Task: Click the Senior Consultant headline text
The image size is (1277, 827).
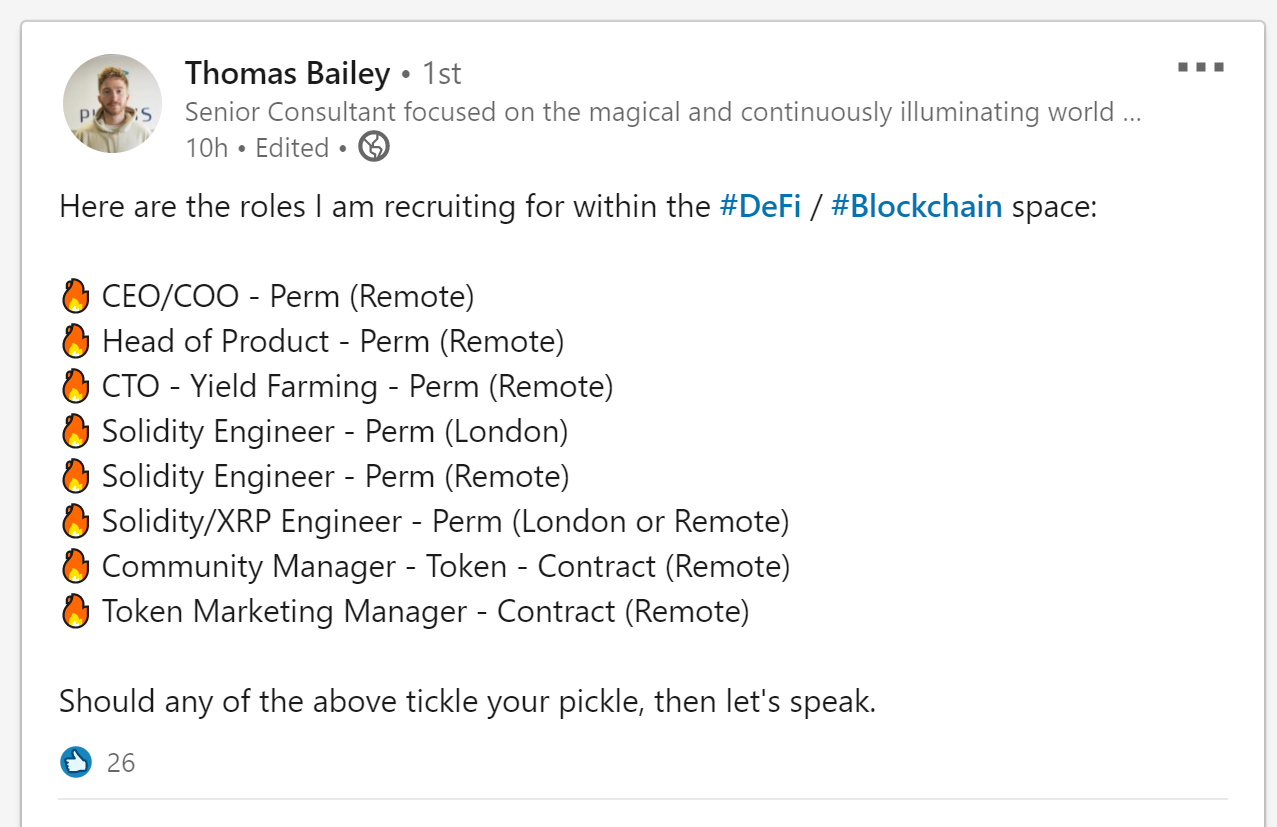Action: (x=663, y=111)
